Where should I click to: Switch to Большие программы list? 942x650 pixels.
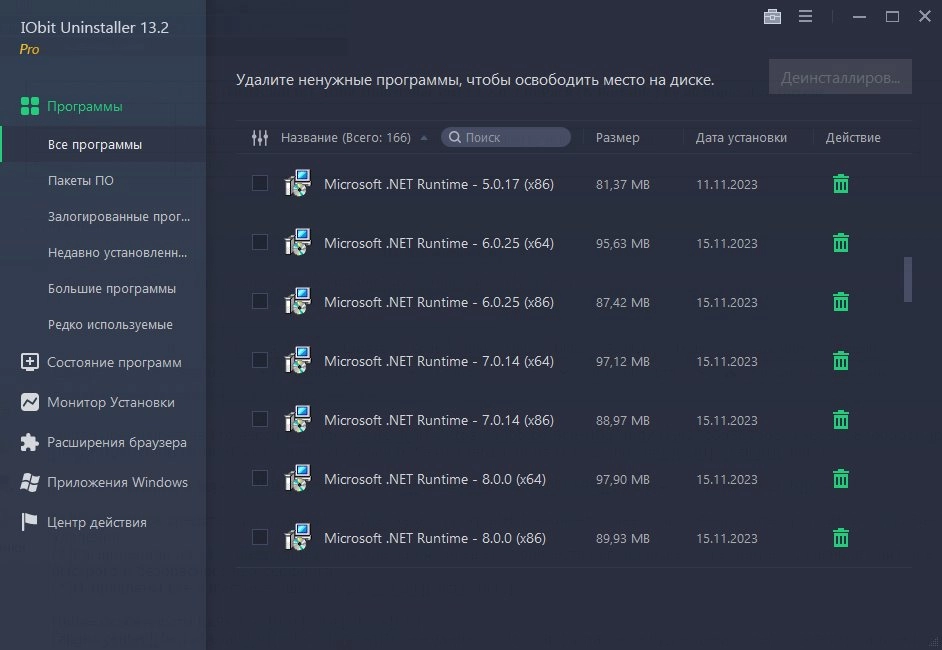point(112,289)
